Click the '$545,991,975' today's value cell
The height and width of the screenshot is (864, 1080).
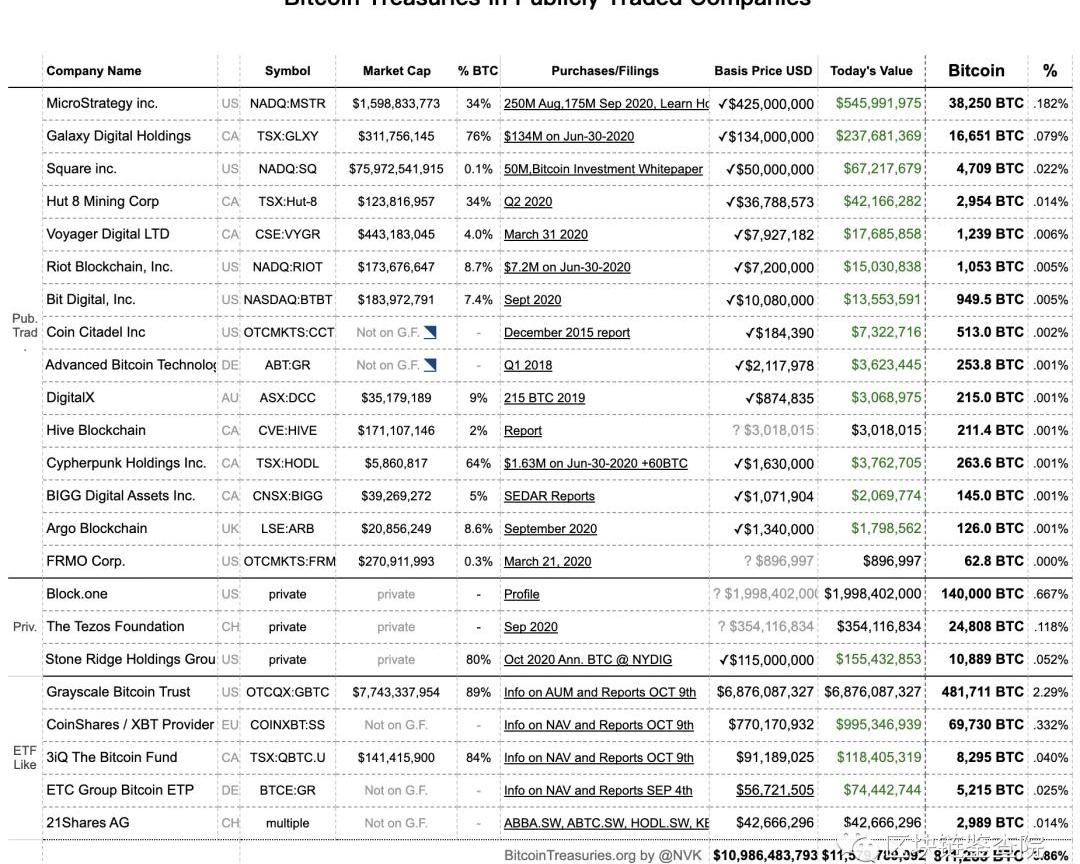[x=878, y=103]
